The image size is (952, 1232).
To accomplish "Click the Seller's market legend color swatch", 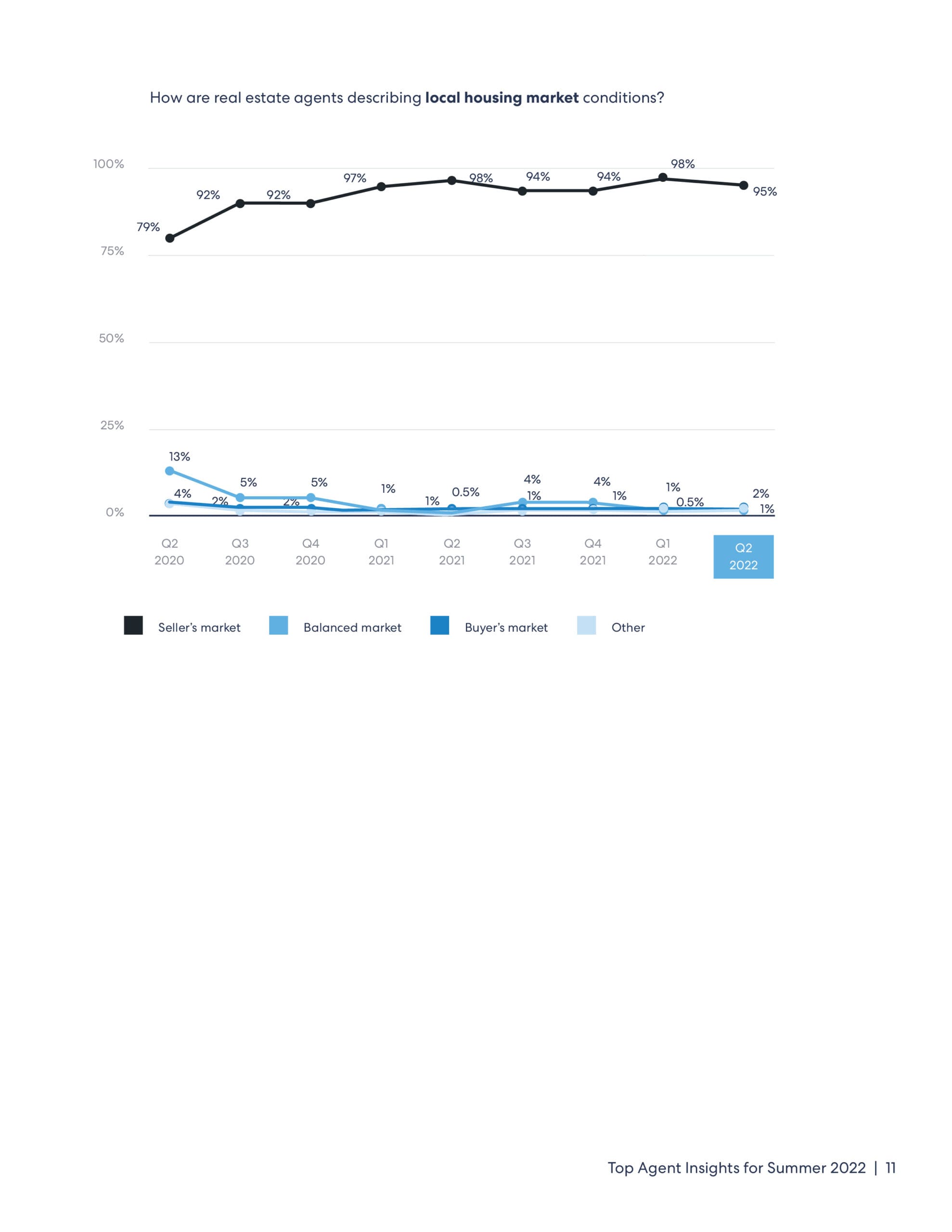I will [133, 626].
